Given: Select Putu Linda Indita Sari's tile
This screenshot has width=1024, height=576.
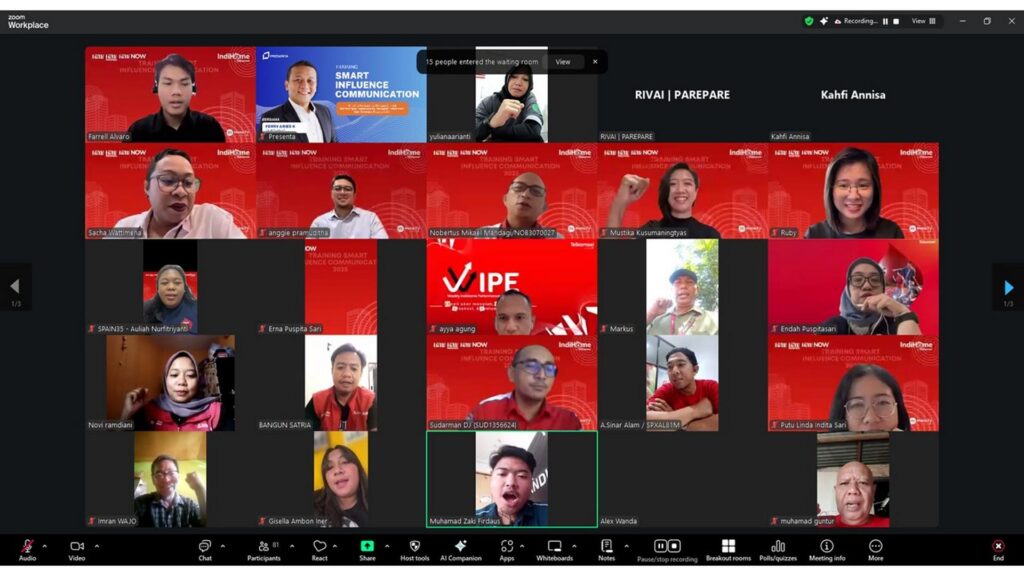Looking at the screenshot, I should (x=854, y=383).
